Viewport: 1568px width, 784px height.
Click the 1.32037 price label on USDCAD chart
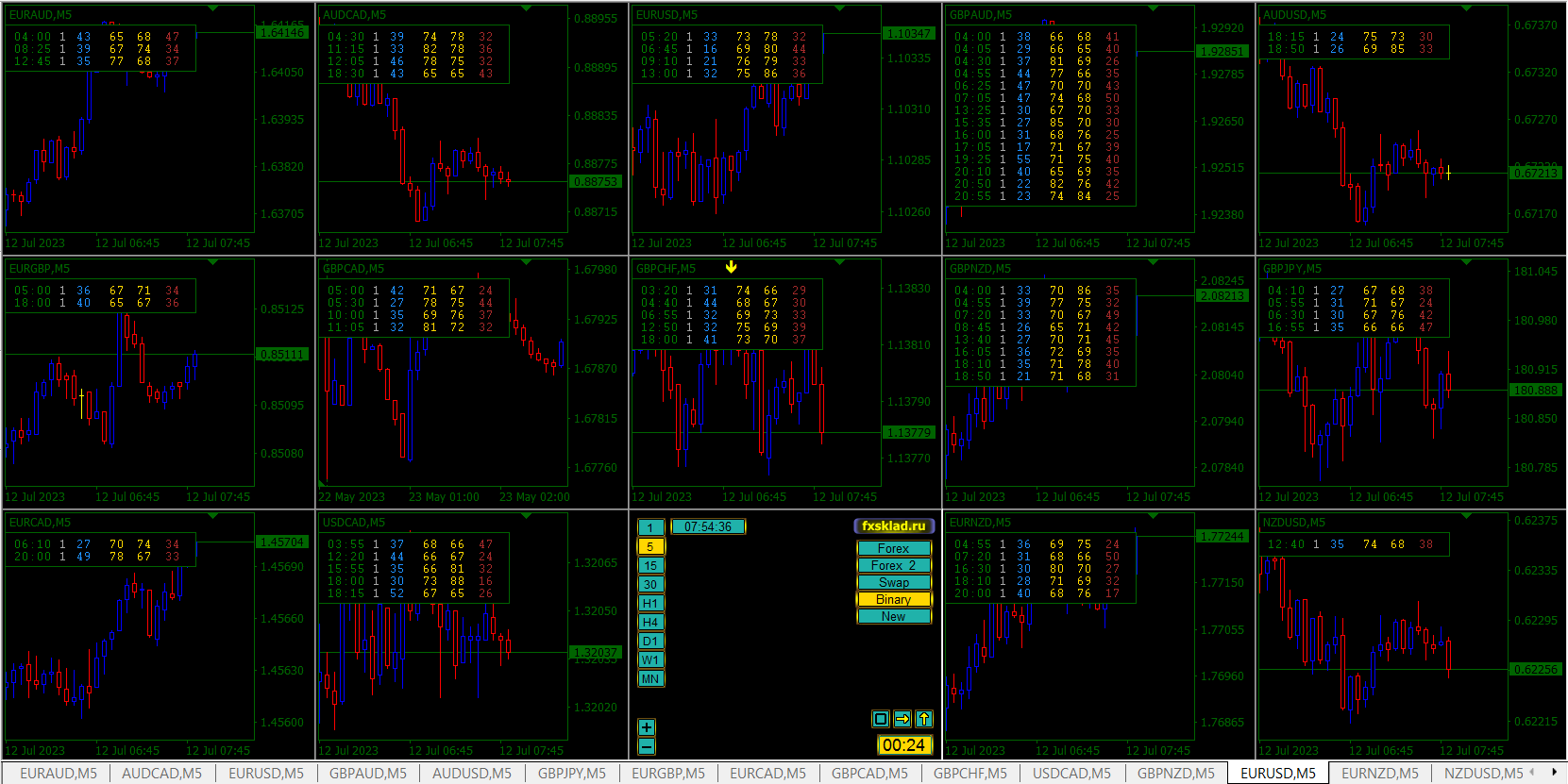596,652
